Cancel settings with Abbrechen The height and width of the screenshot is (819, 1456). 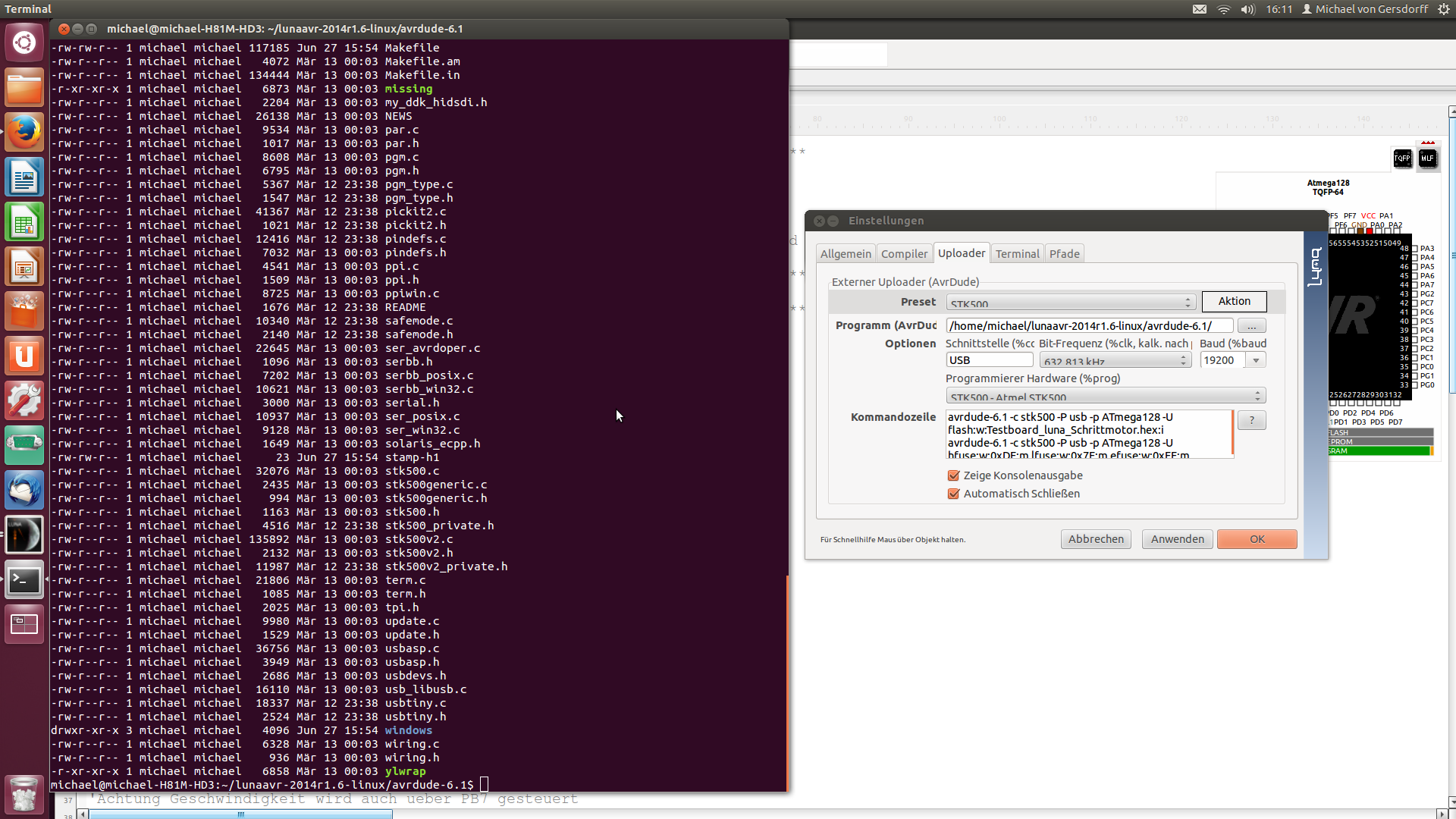(x=1096, y=539)
